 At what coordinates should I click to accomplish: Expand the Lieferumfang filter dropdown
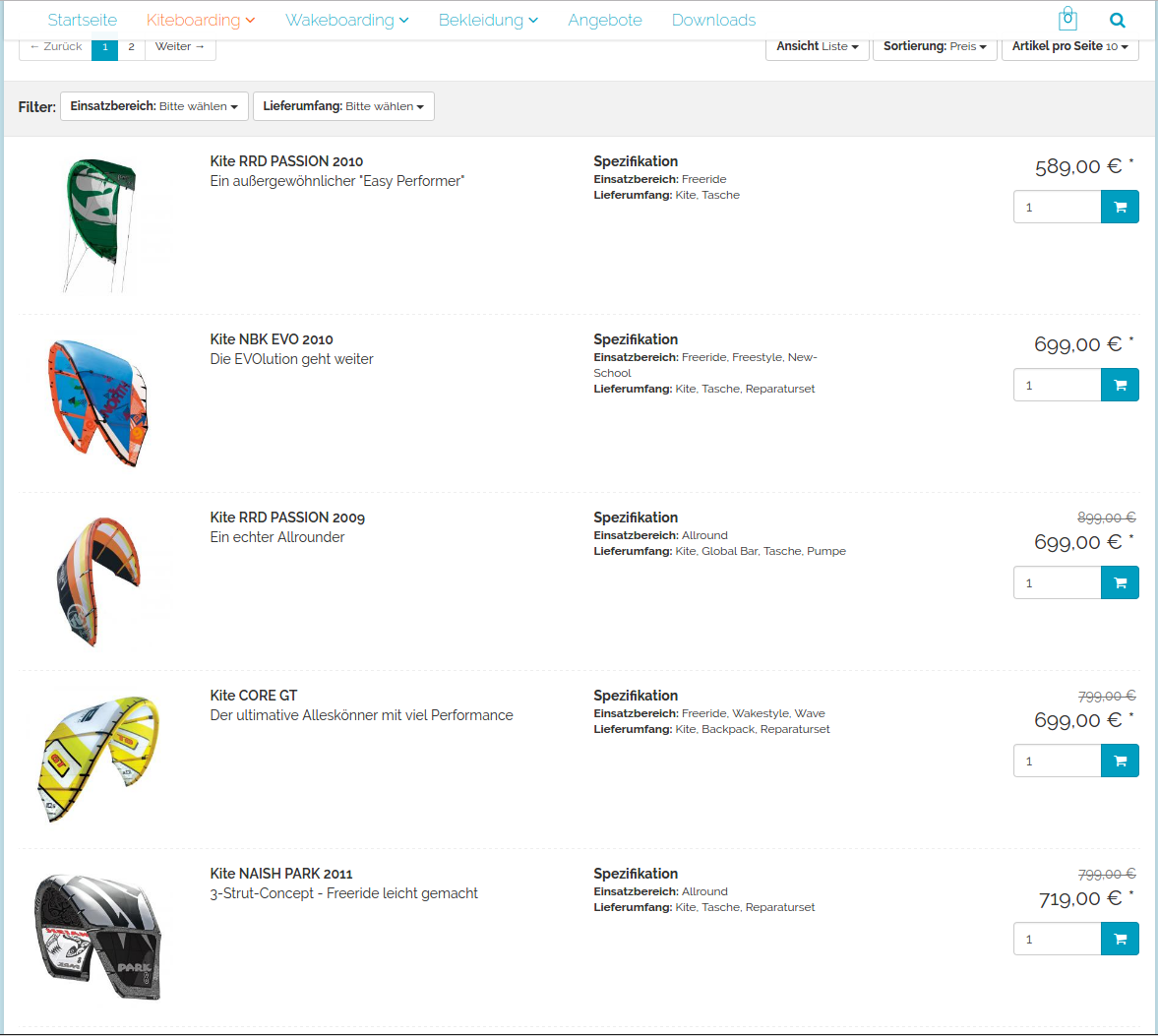[343, 106]
